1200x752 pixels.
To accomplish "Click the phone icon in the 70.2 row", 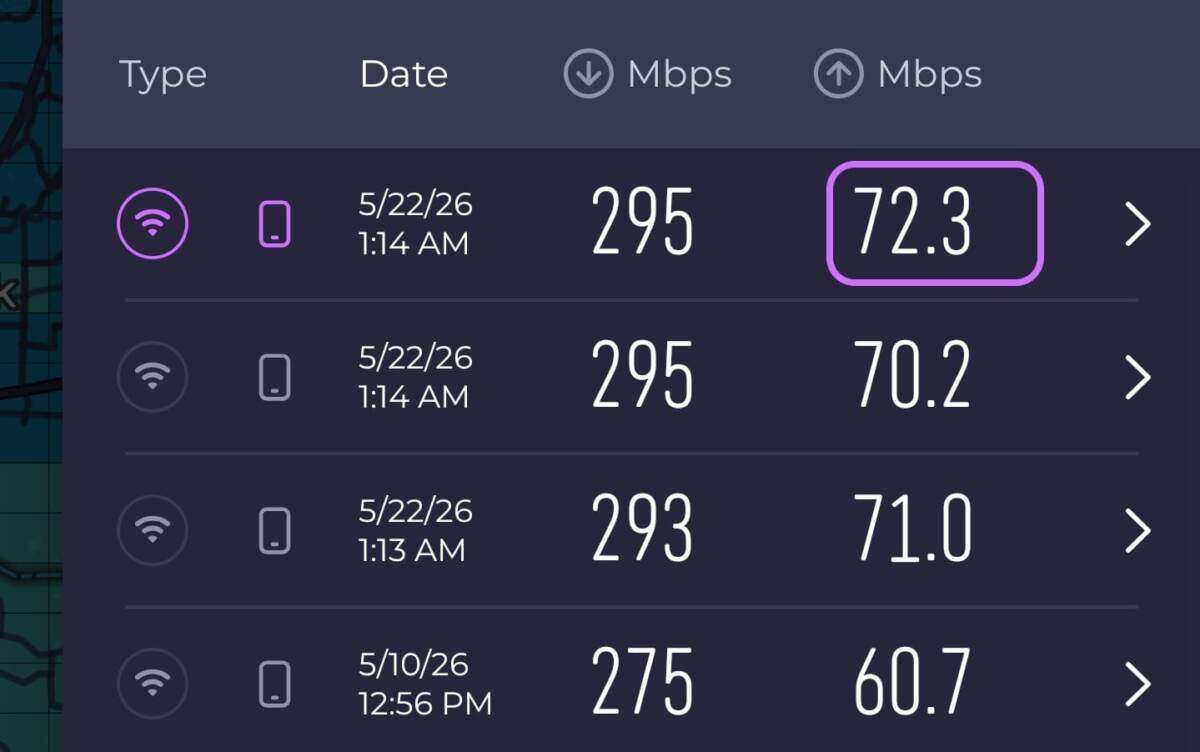I will [275, 377].
